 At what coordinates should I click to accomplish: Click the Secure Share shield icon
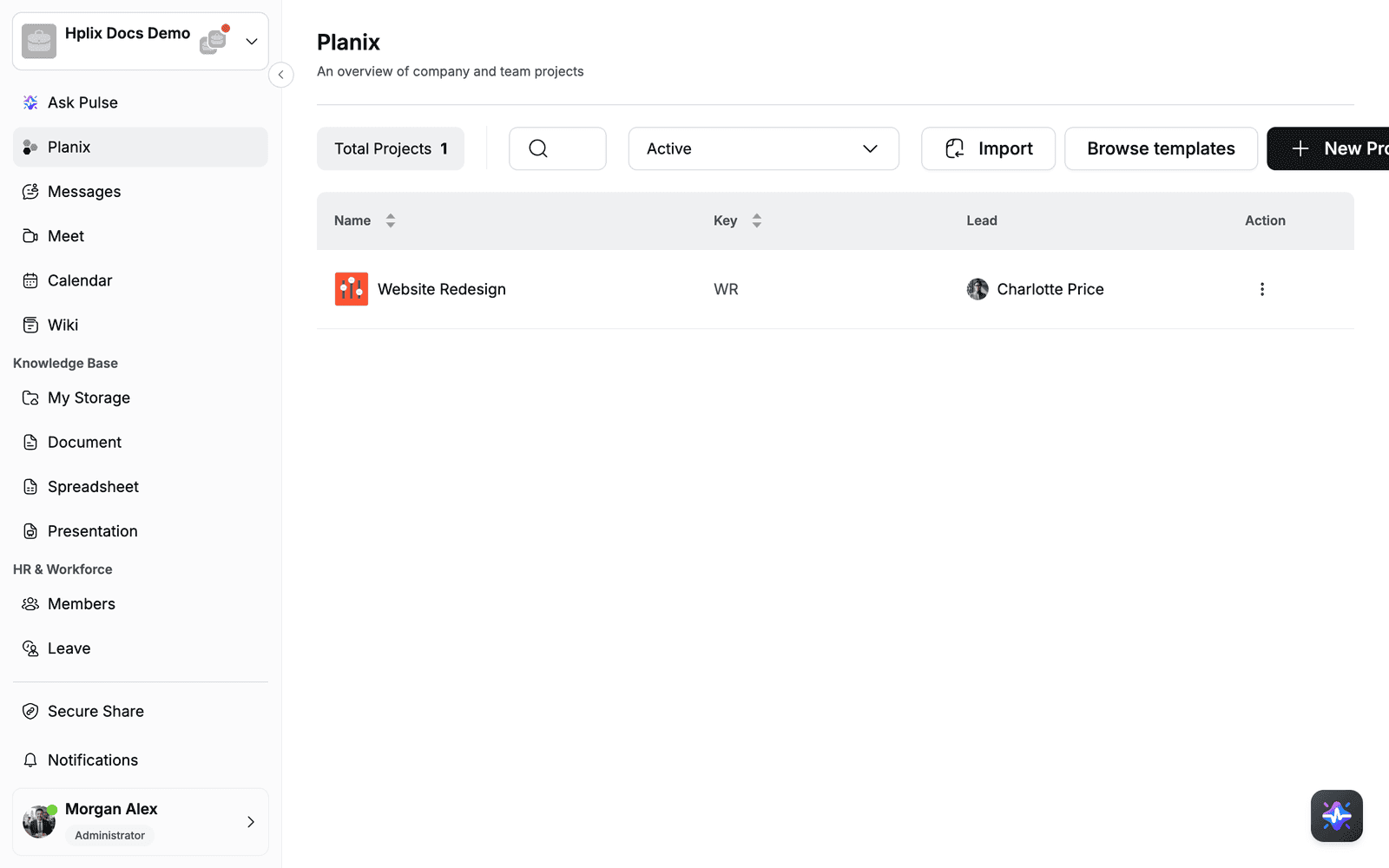click(x=30, y=711)
